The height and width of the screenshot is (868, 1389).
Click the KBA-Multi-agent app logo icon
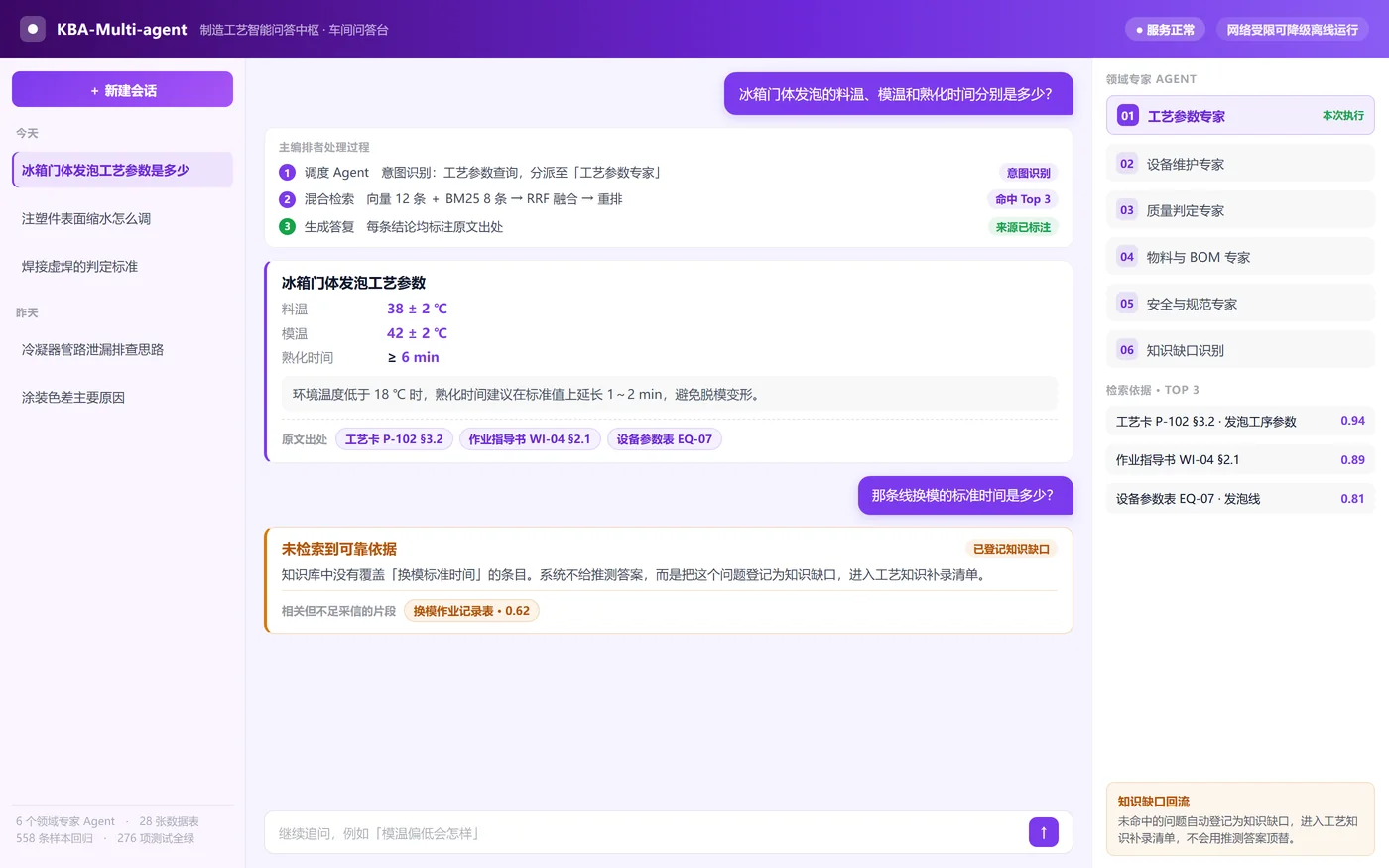tap(33, 29)
